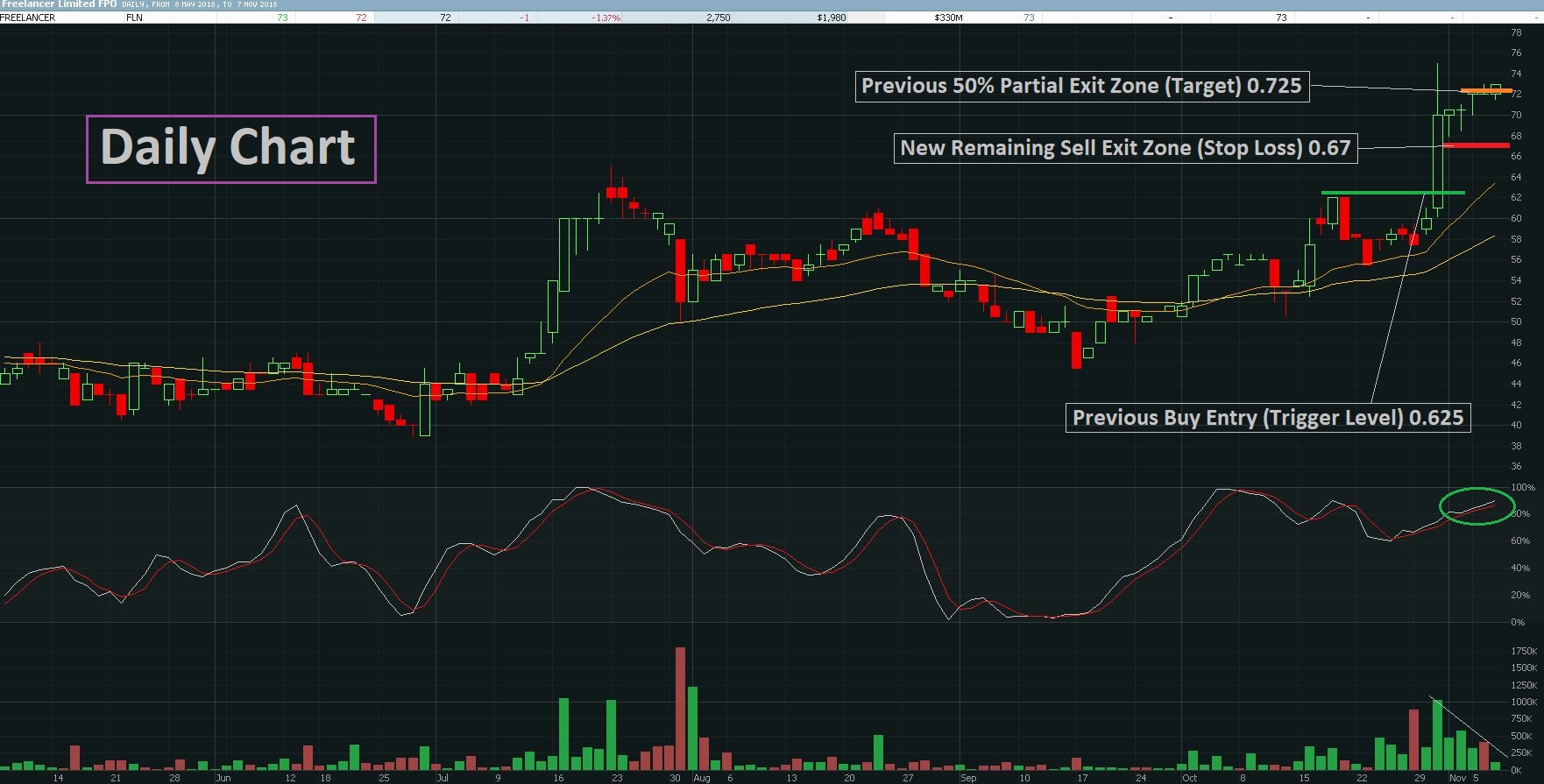
Task: Click the Oct label on the date axis
Action: point(1189,778)
